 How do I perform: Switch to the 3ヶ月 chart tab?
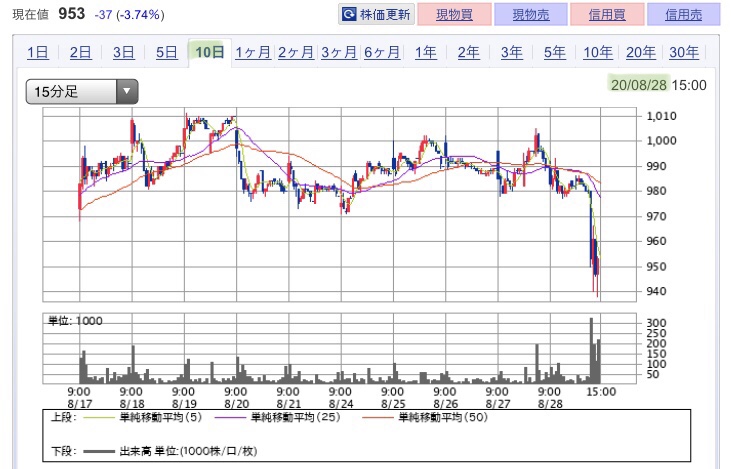[339, 52]
